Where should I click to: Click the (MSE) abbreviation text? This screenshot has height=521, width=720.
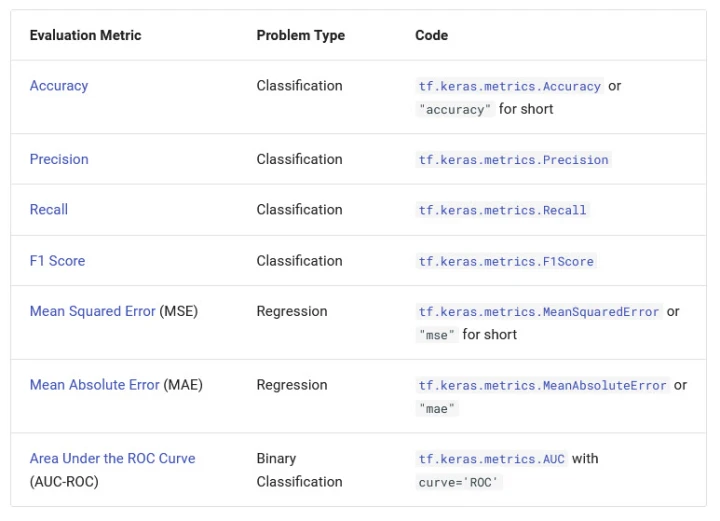click(179, 311)
